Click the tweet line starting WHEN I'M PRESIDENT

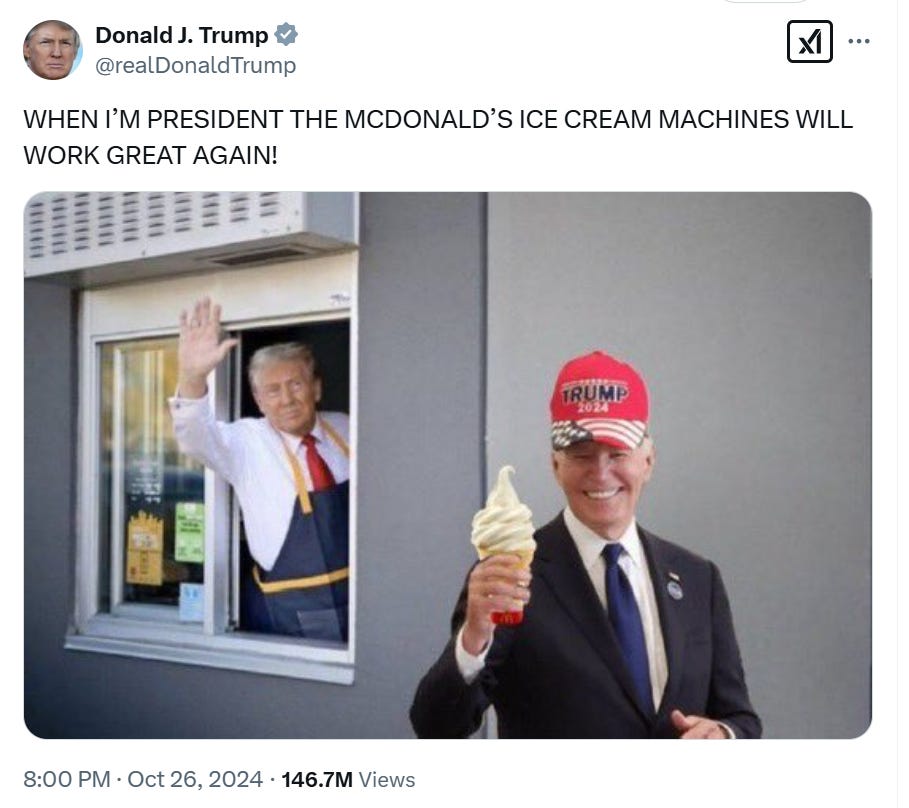438,119
